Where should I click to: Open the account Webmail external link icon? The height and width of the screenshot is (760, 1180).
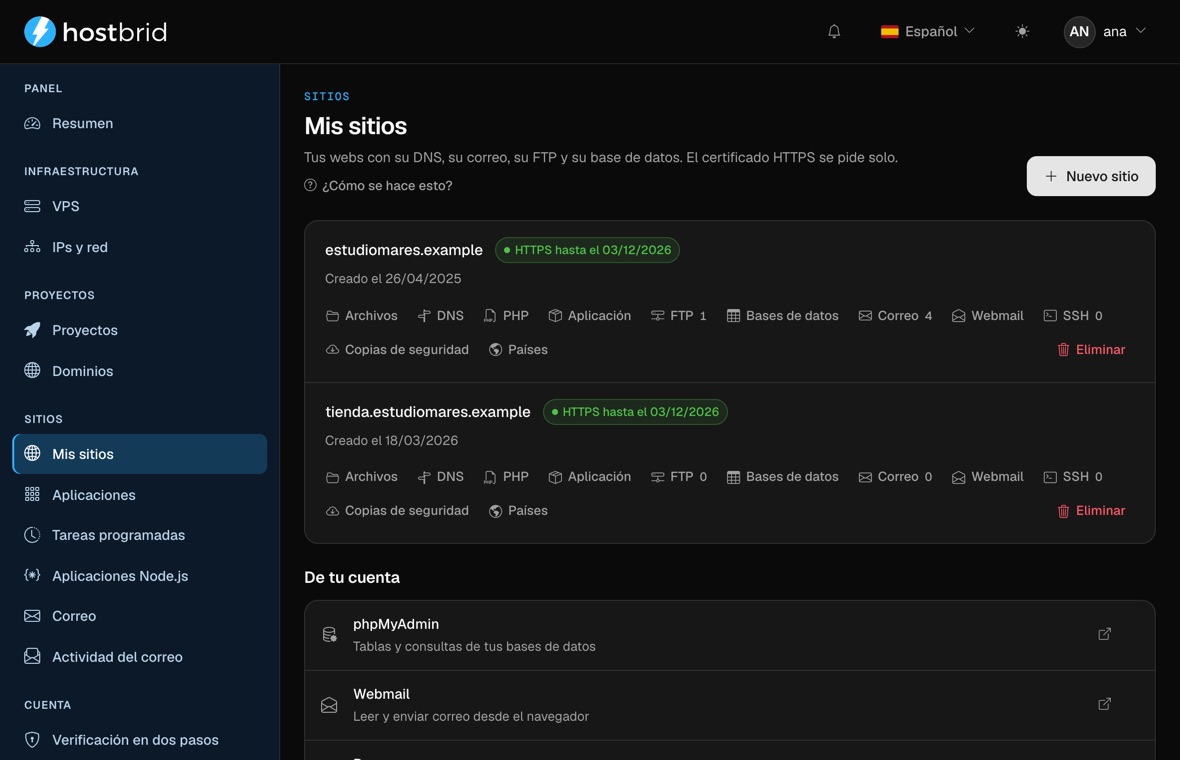(1104, 704)
